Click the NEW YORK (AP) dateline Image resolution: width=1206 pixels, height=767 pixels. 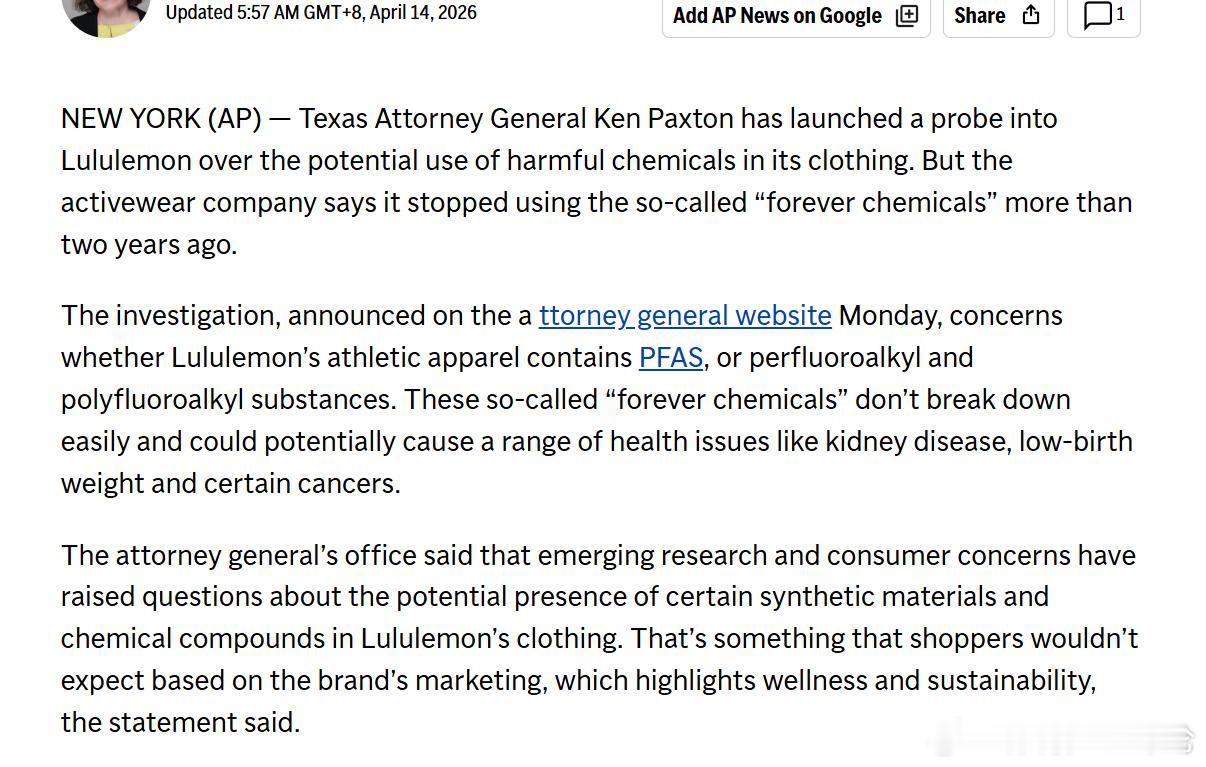161,118
